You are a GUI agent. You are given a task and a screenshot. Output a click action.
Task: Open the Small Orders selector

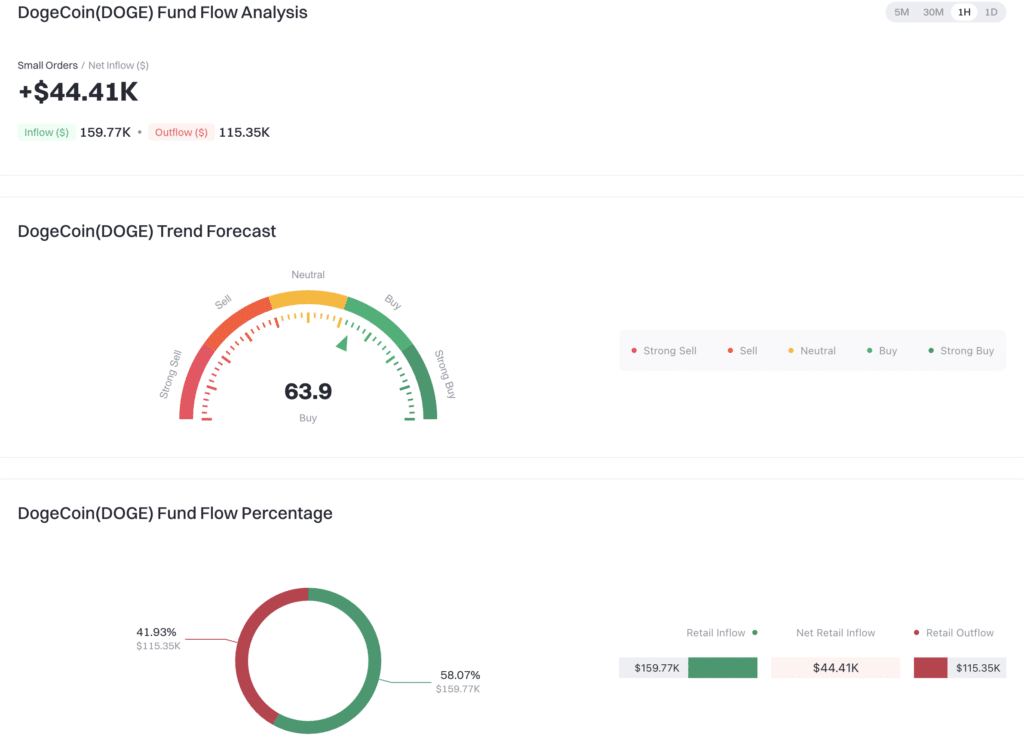point(47,65)
